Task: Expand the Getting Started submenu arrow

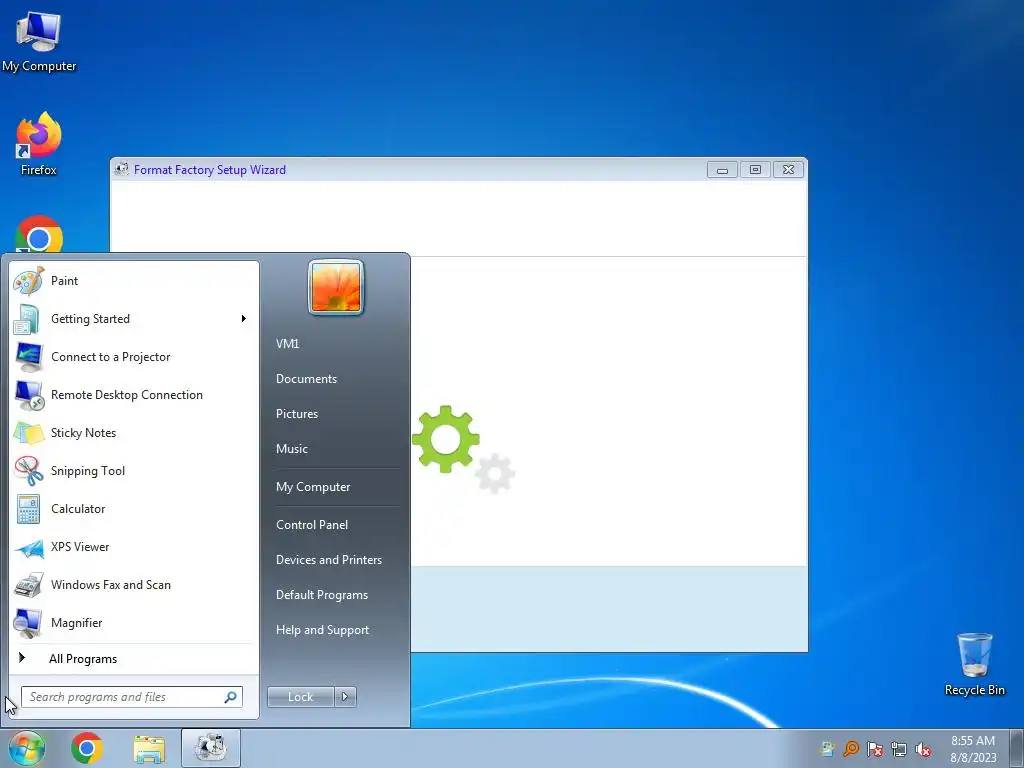Action: click(x=244, y=319)
